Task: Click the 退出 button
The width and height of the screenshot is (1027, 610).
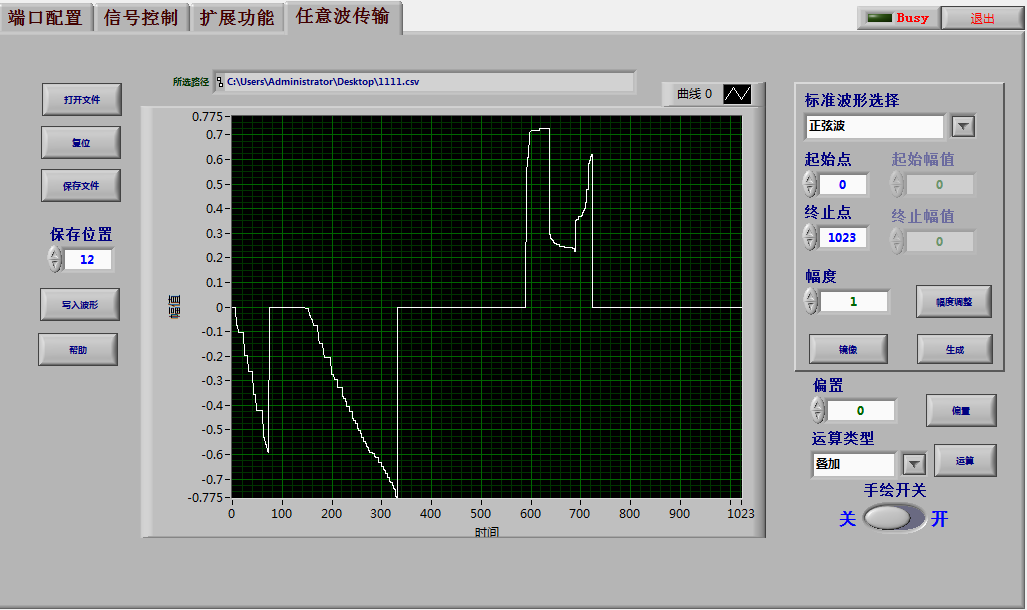Action: 982,18
